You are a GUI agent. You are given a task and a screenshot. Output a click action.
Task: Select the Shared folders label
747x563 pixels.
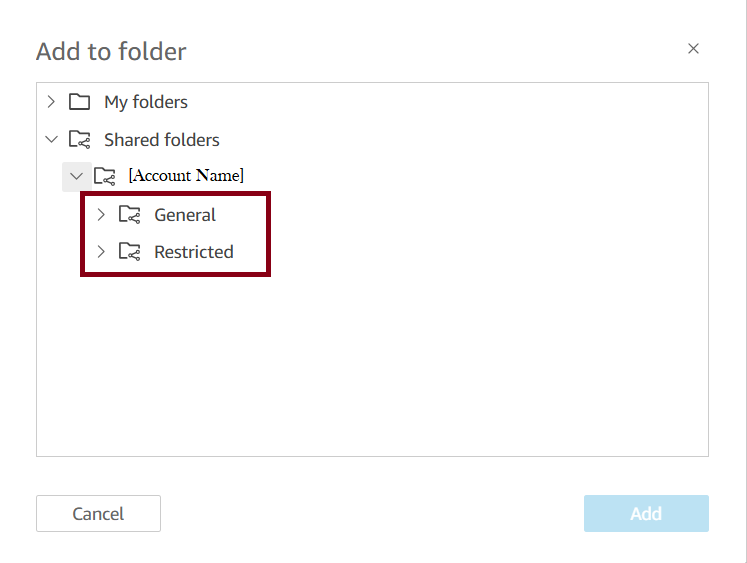162,140
